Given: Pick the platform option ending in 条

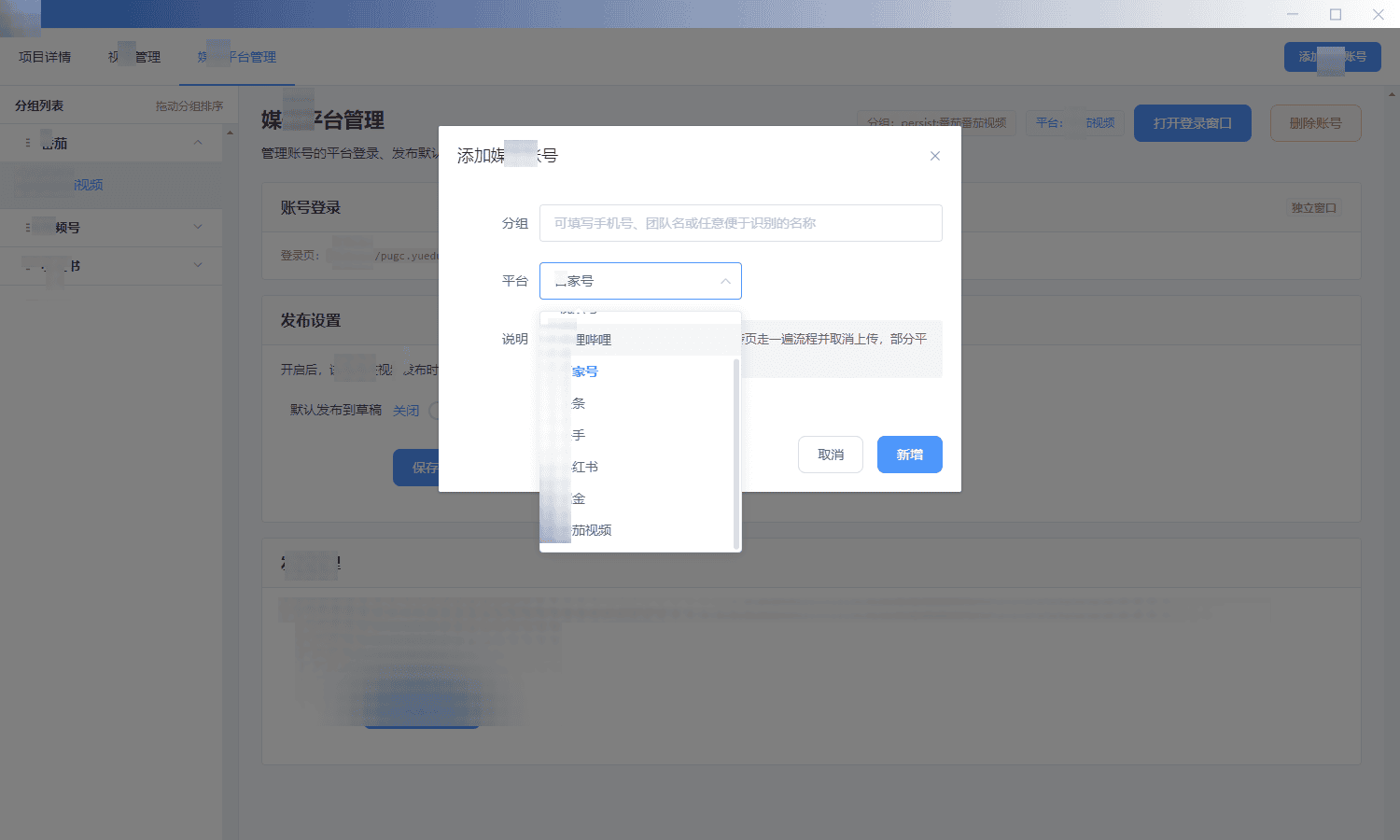Looking at the screenshot, I should pyautogui.click(x=637, y=403).
